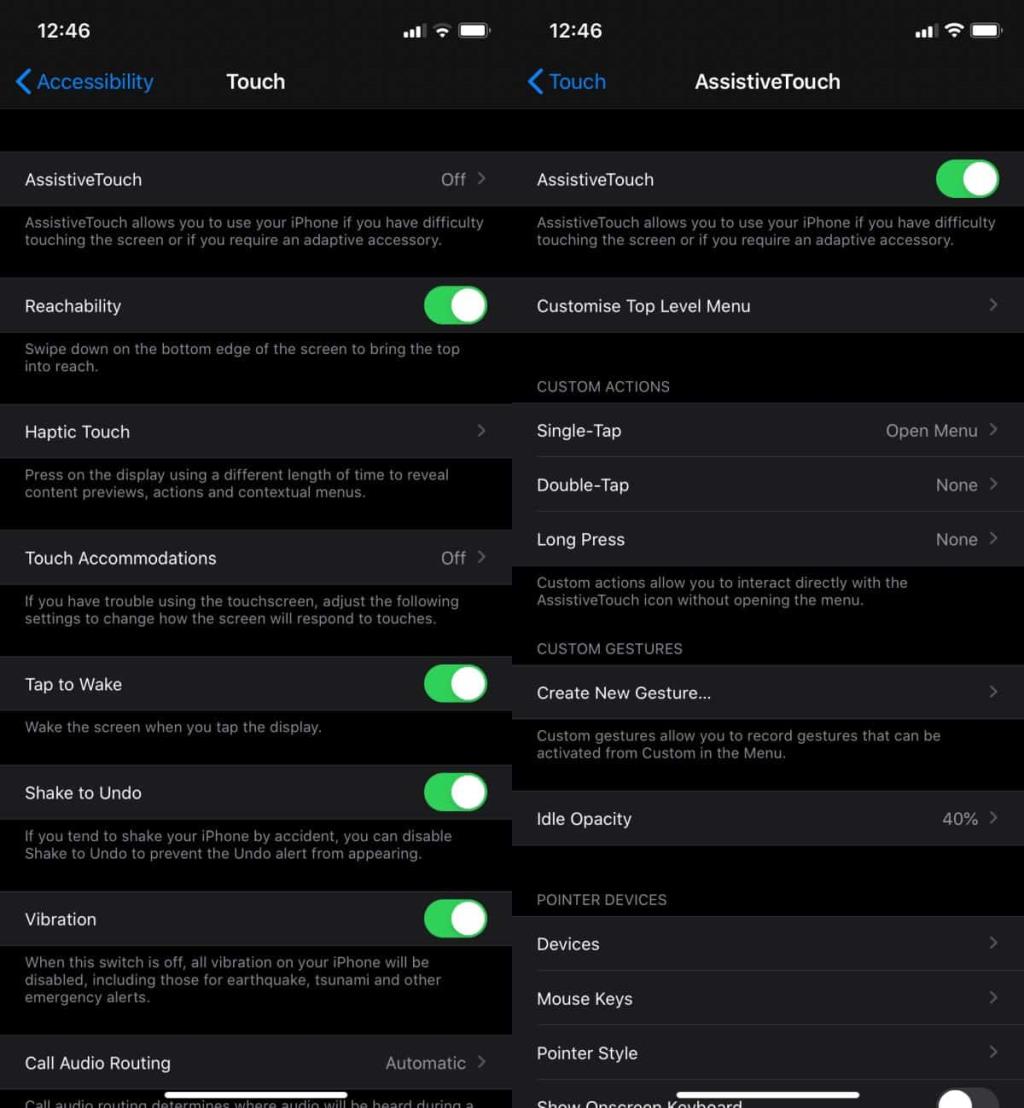Viewport: 1024px width, 1108px height.
Task: Open the Call Audio Routing menu
Action: click(x=256, y=1063)
